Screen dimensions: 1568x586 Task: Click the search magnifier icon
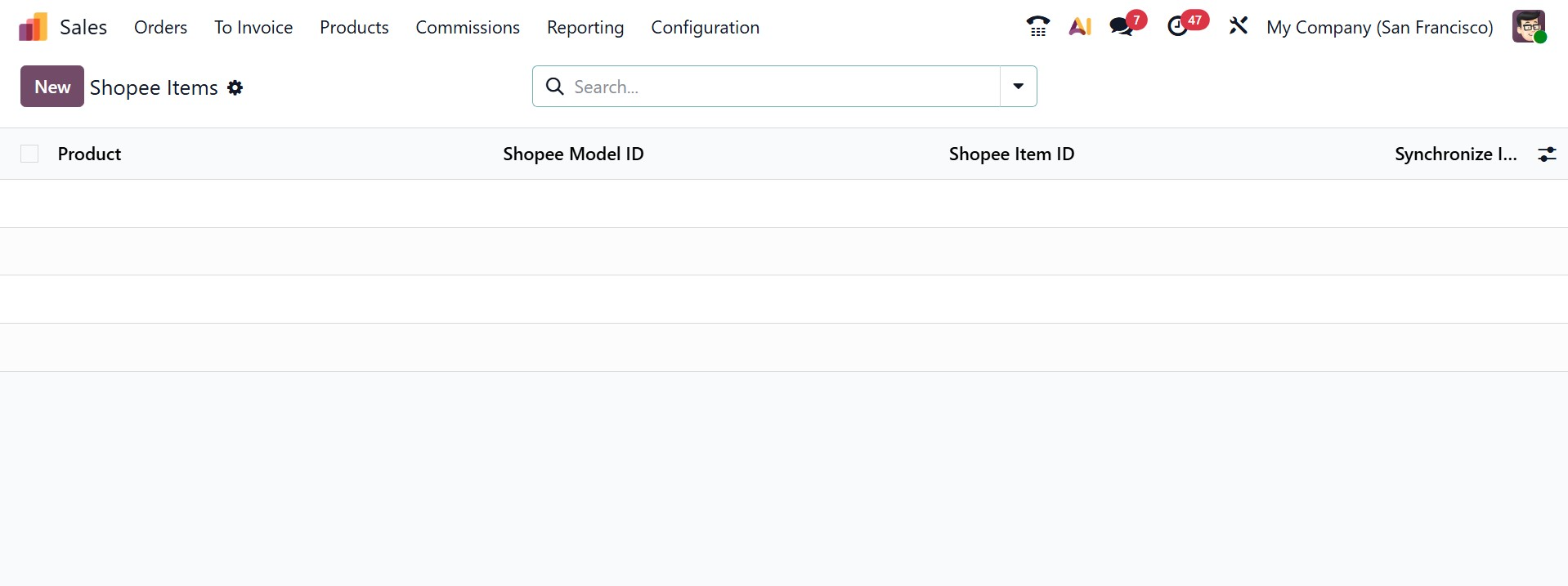tap(554, 87)
